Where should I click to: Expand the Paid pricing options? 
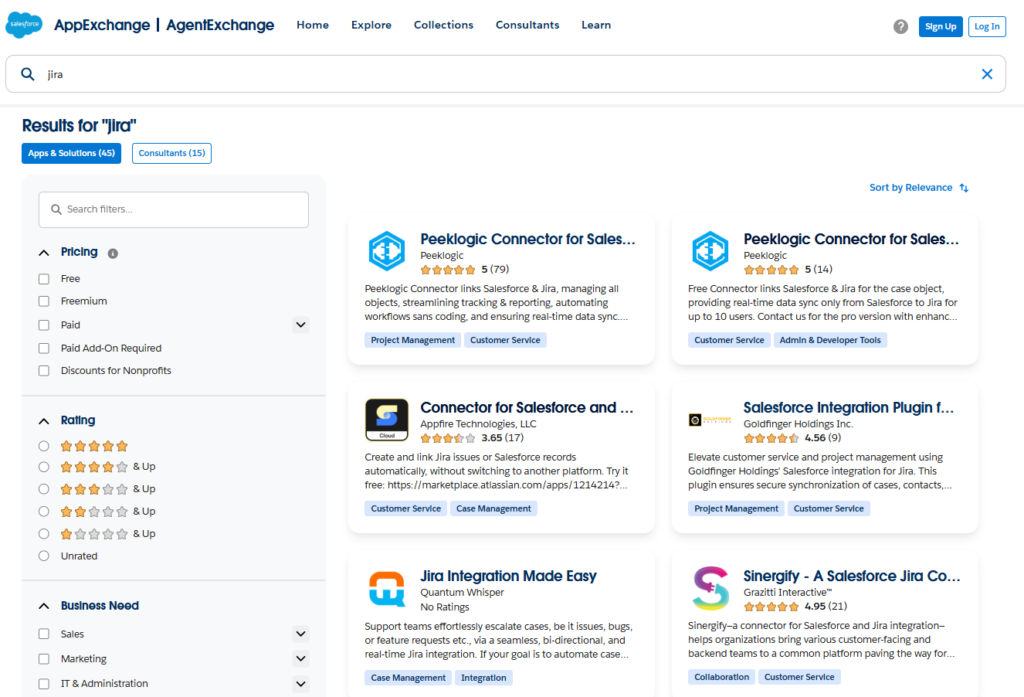point(301,324)
